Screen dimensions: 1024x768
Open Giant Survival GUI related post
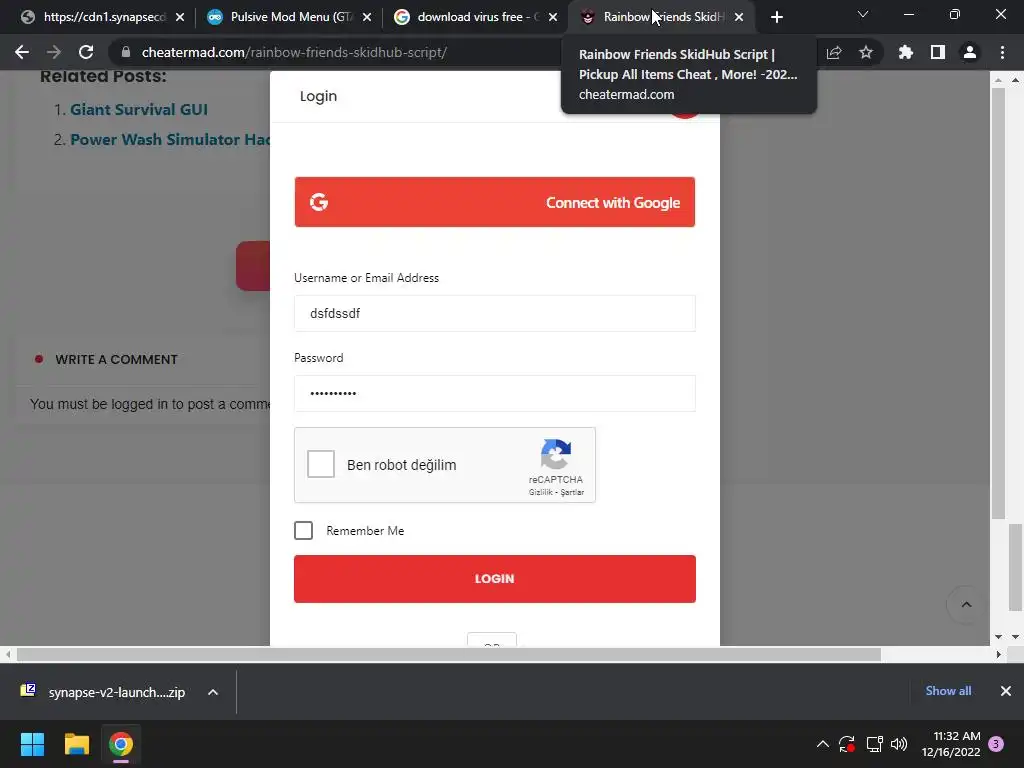point(138,110)
